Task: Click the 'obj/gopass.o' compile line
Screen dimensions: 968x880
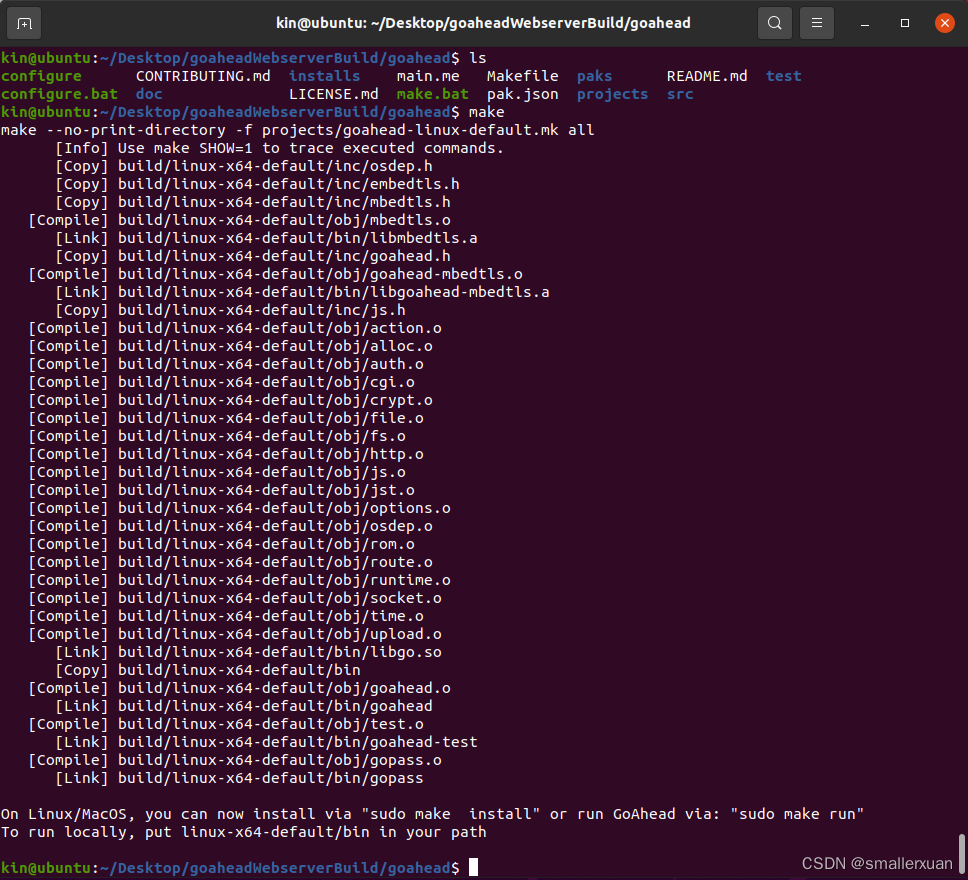Action: pyautogui.click(x=235, y=760)
